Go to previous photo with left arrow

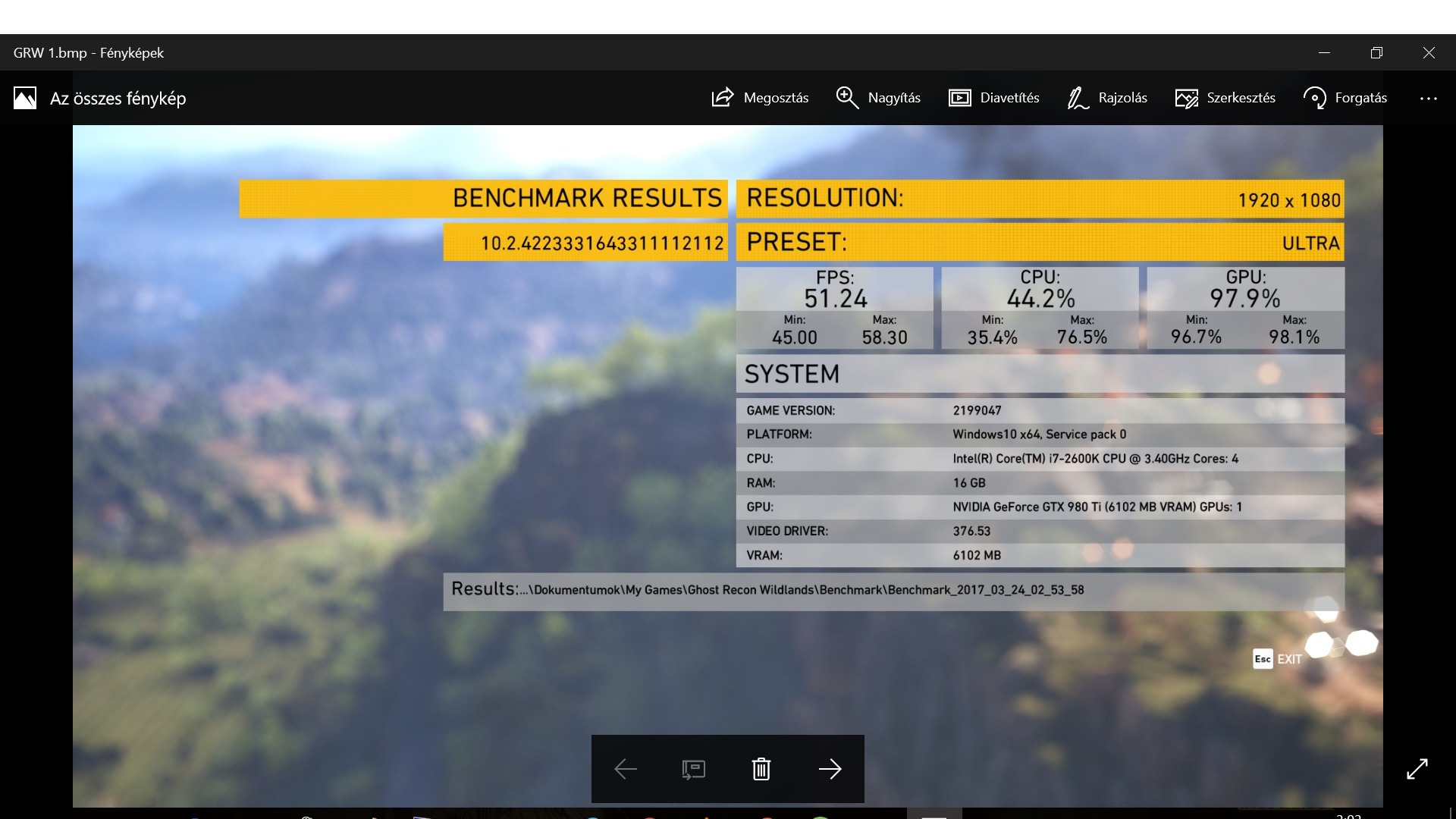626,769
